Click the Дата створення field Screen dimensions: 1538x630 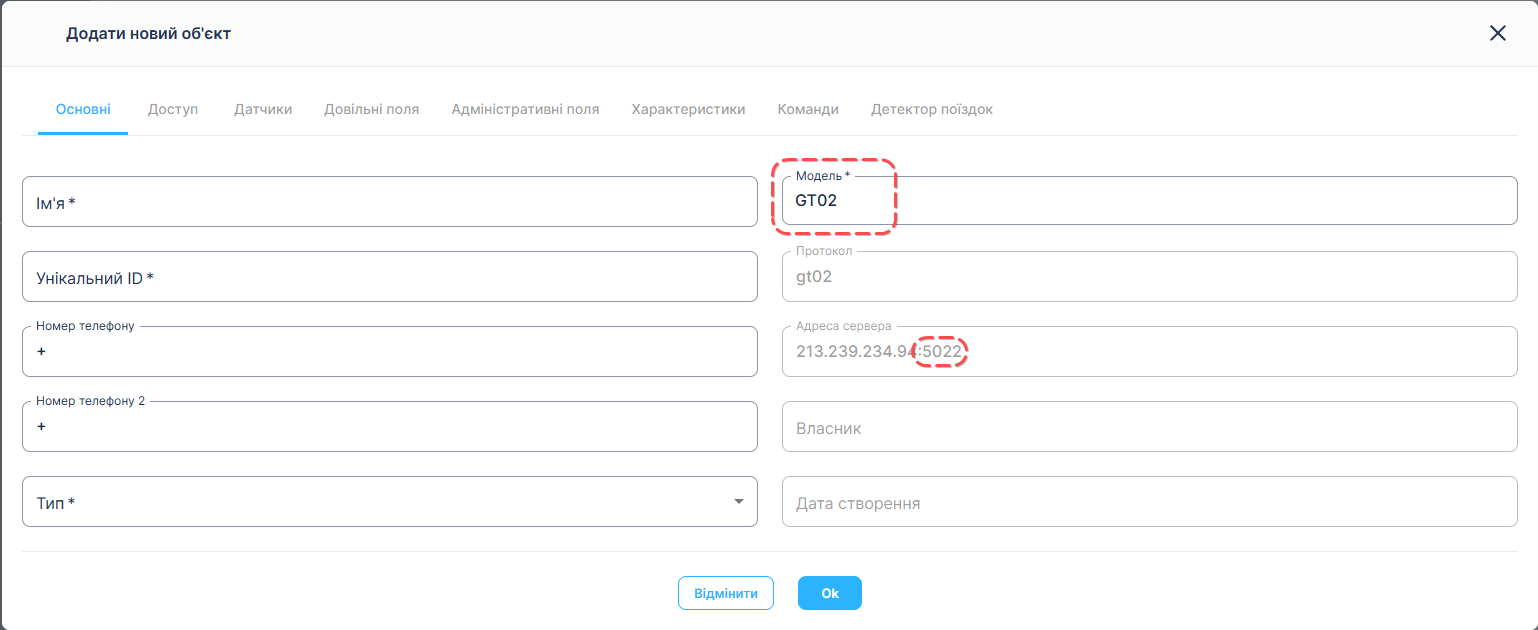[x=1149, y=502]
